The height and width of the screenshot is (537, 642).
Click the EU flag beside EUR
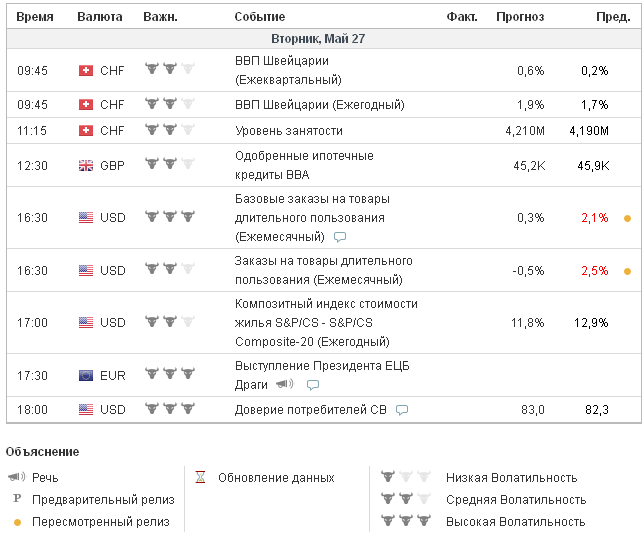click(85, 375)
